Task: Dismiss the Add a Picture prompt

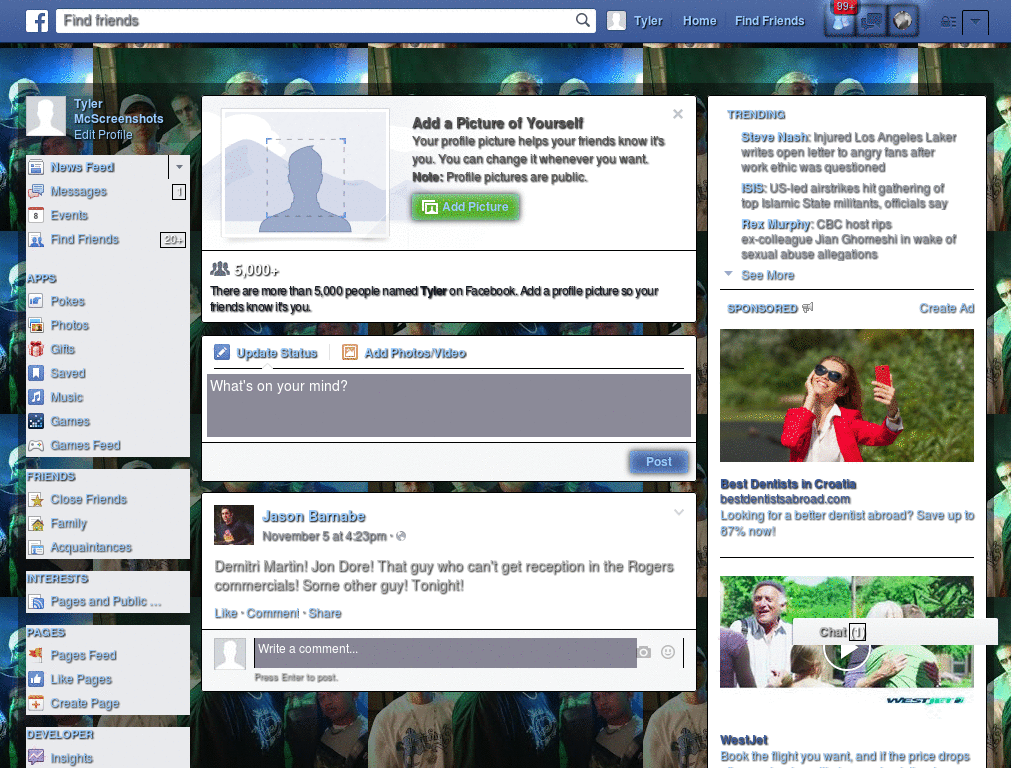Action: (x=678, y=114)
